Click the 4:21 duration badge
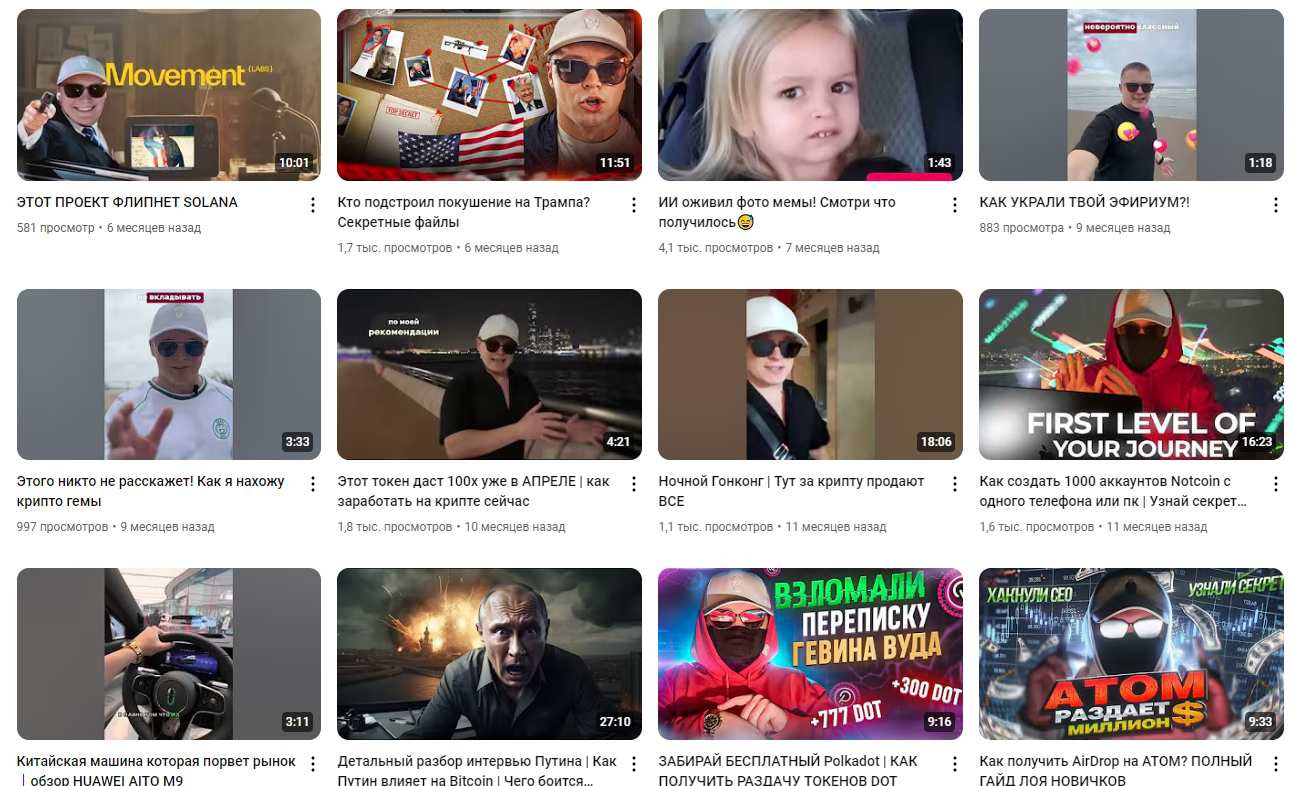The height and width of the screenshot is (786, 1294). [x=619, y=442]
